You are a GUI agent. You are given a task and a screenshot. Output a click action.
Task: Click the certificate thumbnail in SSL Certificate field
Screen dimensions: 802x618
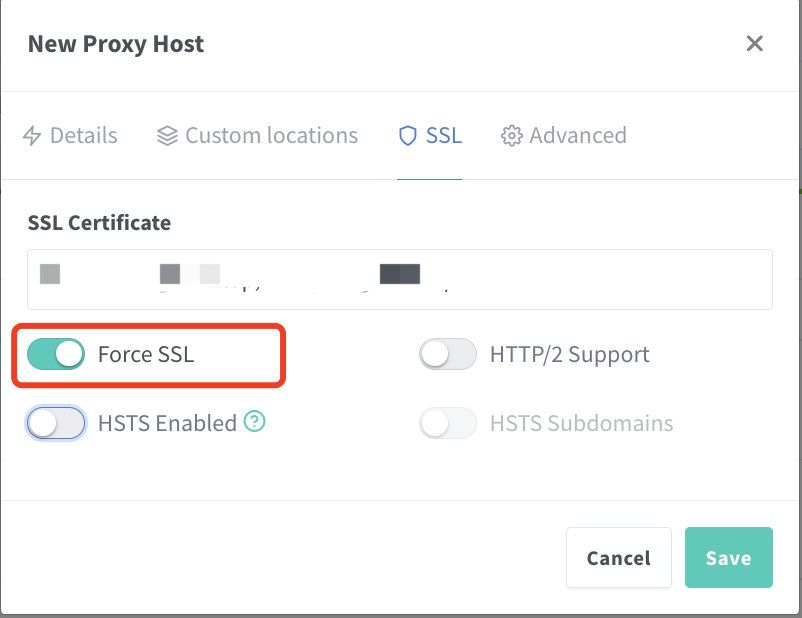coord(50,272)
